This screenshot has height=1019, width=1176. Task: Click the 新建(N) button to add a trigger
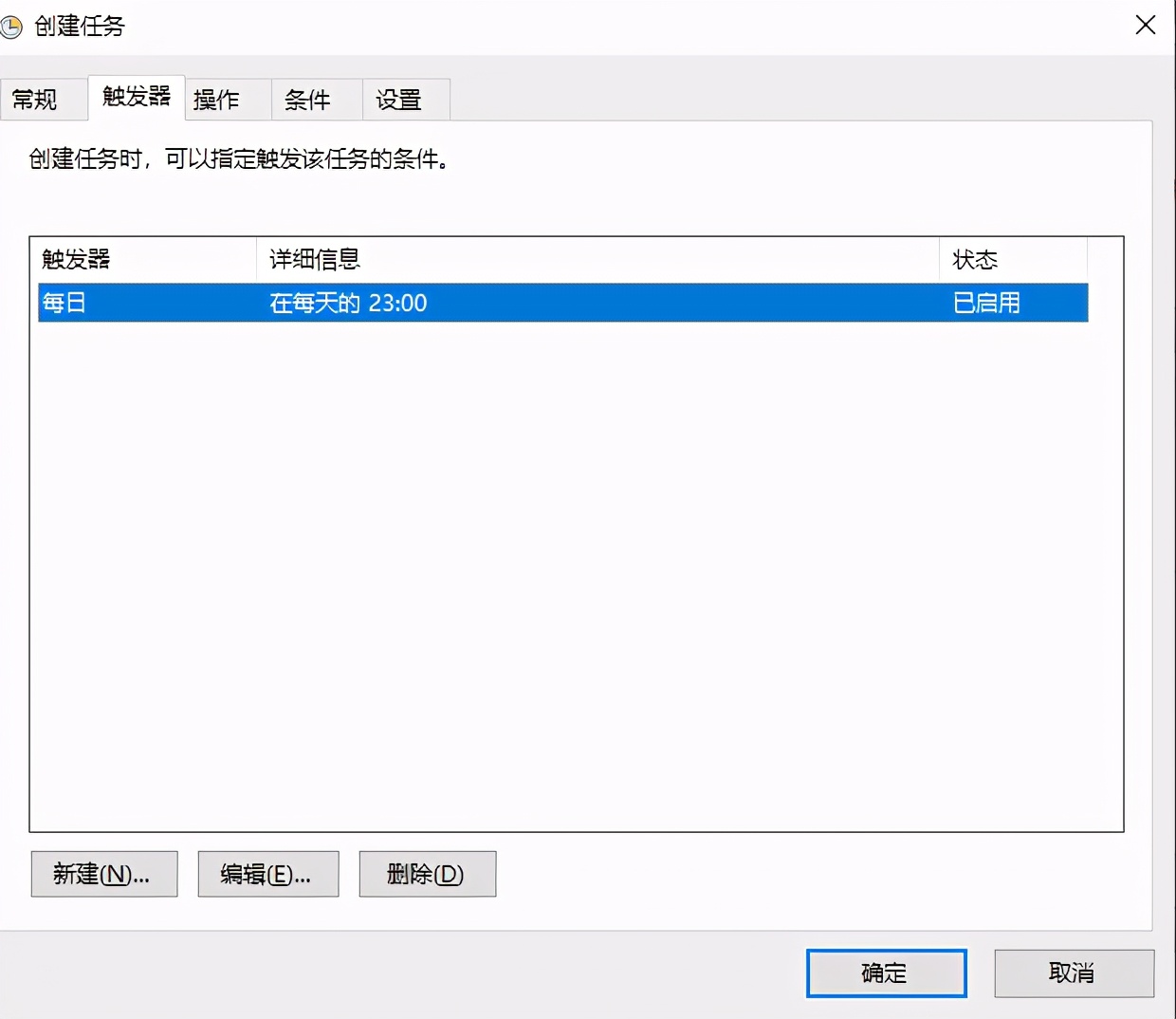pos(103,874)
